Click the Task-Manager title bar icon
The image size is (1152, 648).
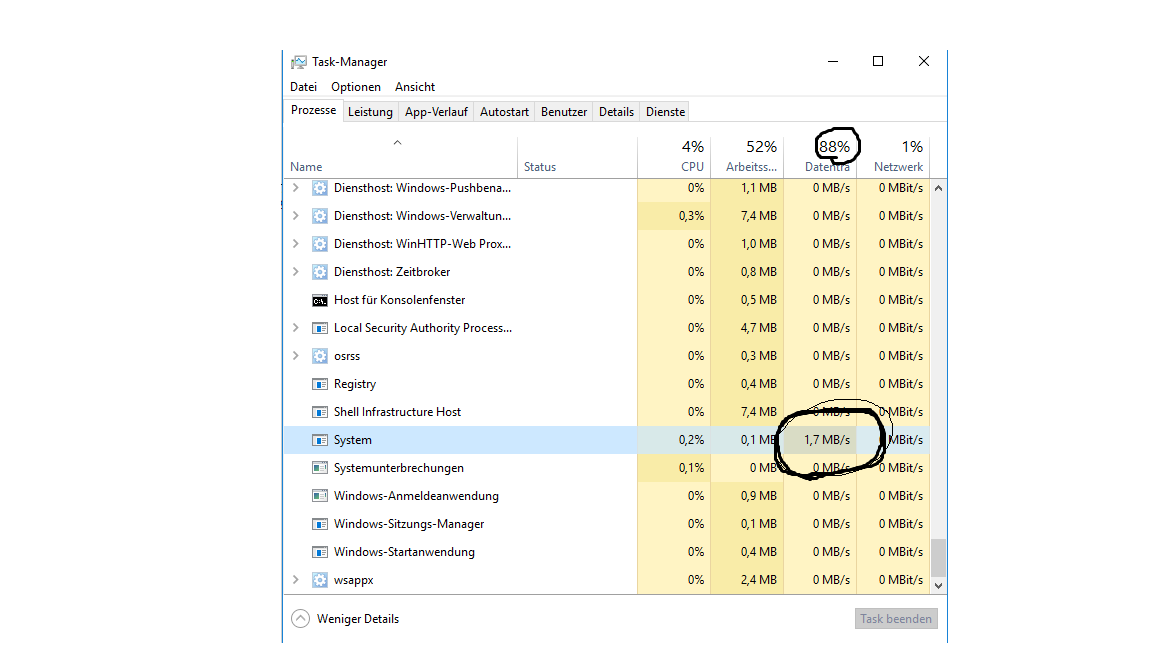[299, 62]
